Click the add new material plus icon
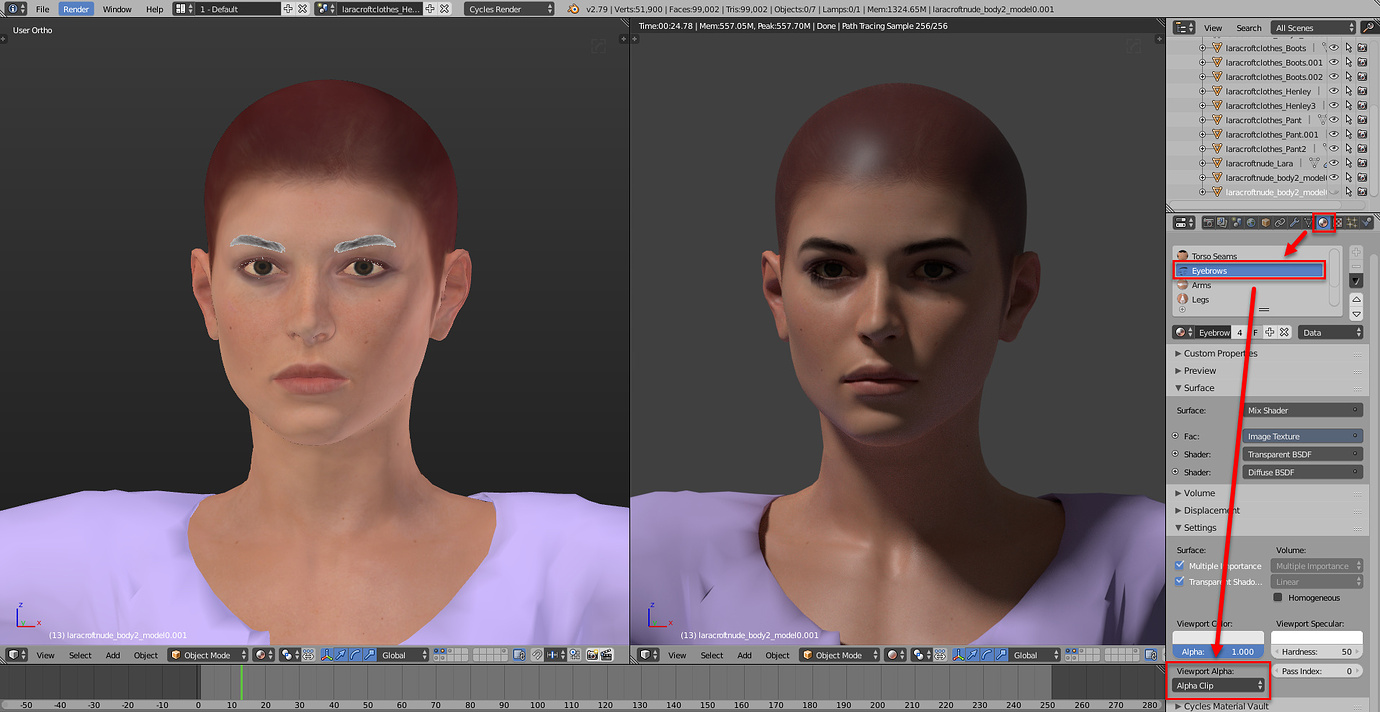Screen dimensions: 1380x712 pos(1270,332)
